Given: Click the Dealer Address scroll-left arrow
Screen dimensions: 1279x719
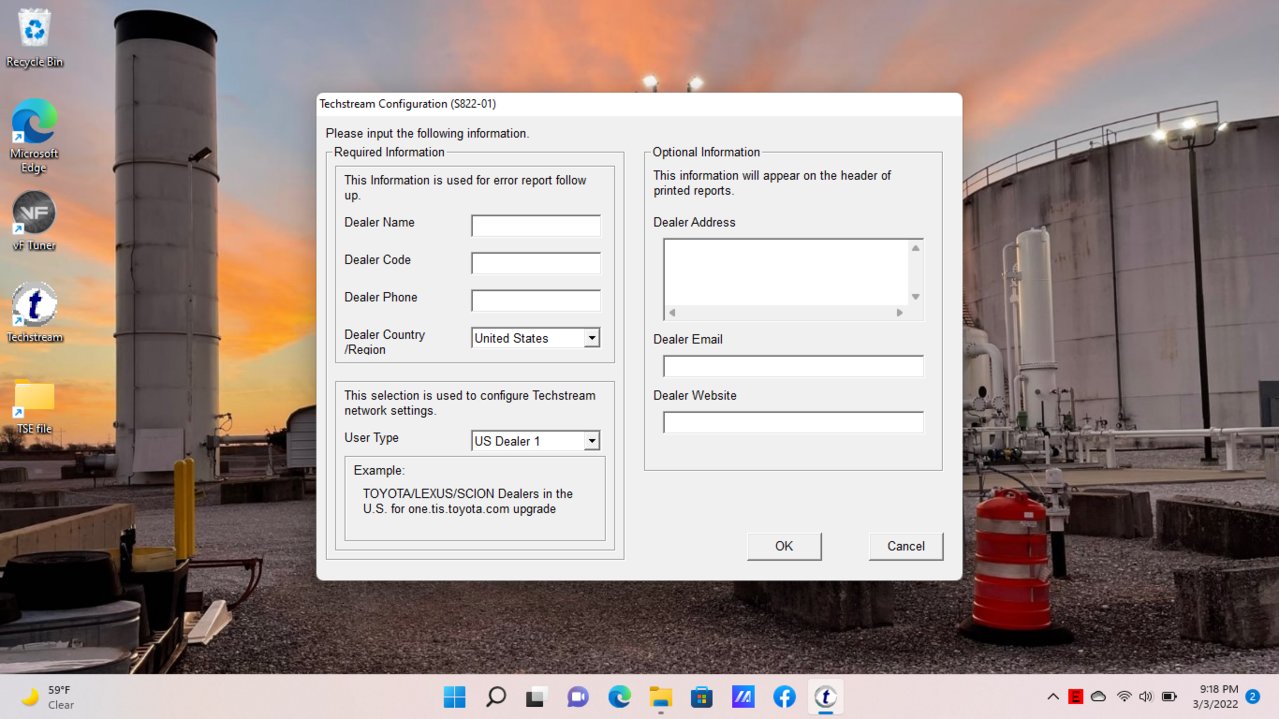Looking at the screenshot, I should (672, 313).
